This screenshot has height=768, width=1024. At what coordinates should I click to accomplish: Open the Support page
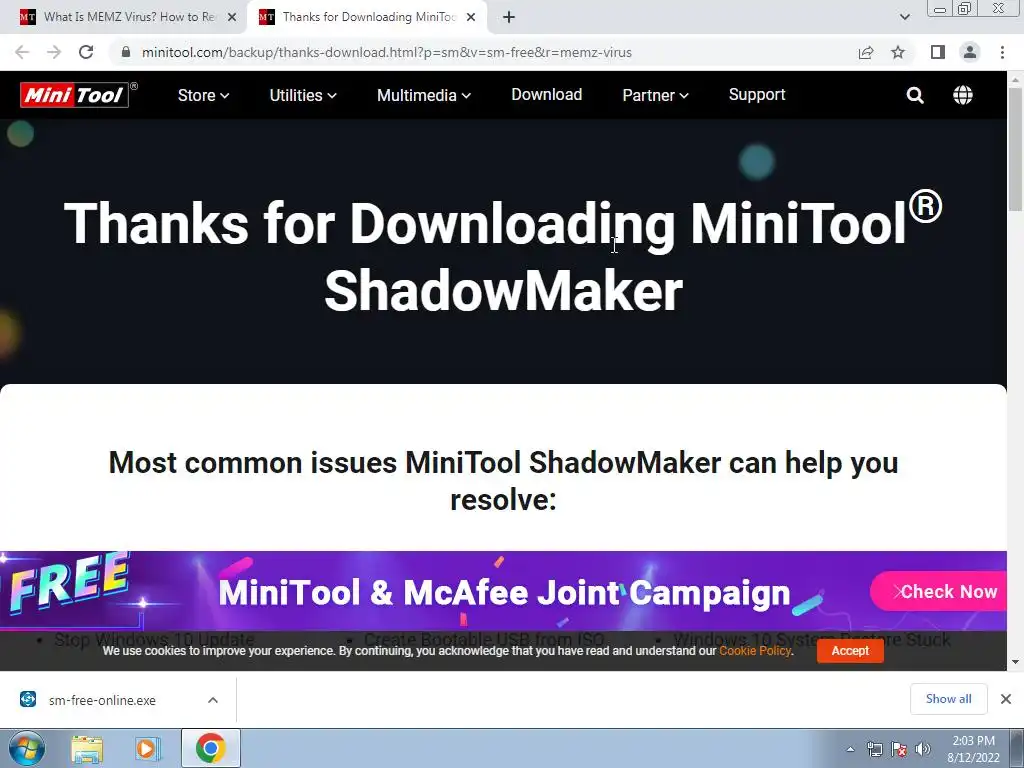point(757,95)
